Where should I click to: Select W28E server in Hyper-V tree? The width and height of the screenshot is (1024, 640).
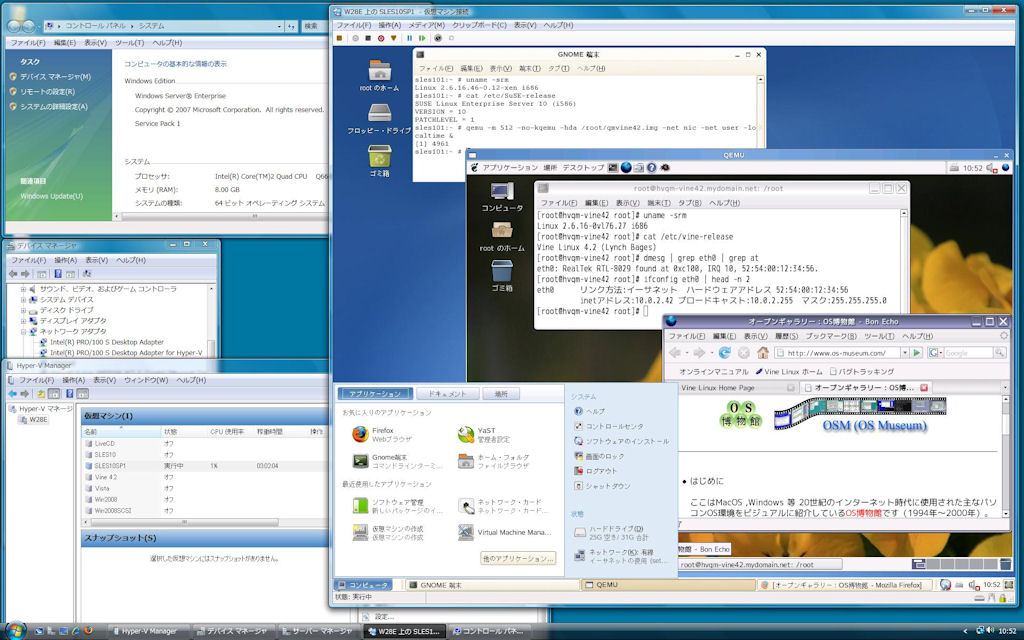[35, 419]
